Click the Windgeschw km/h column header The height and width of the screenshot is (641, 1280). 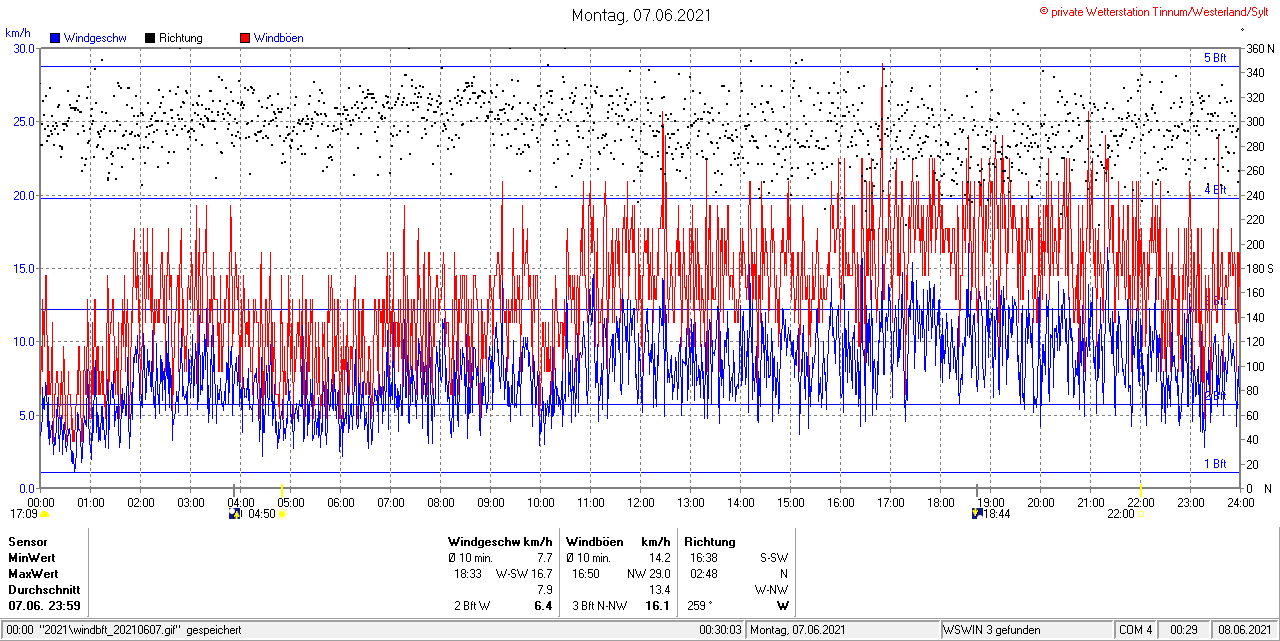point(500,542)
